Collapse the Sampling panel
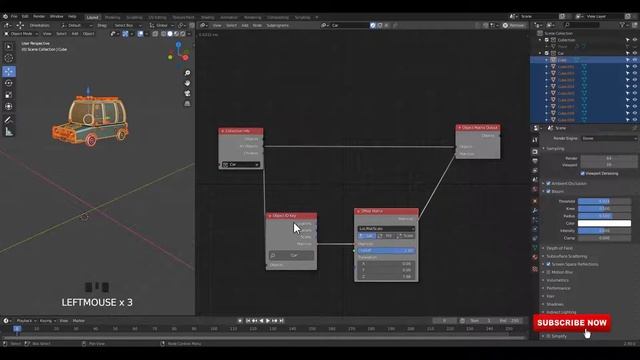640x360 pixels. (x=556, y=149)
